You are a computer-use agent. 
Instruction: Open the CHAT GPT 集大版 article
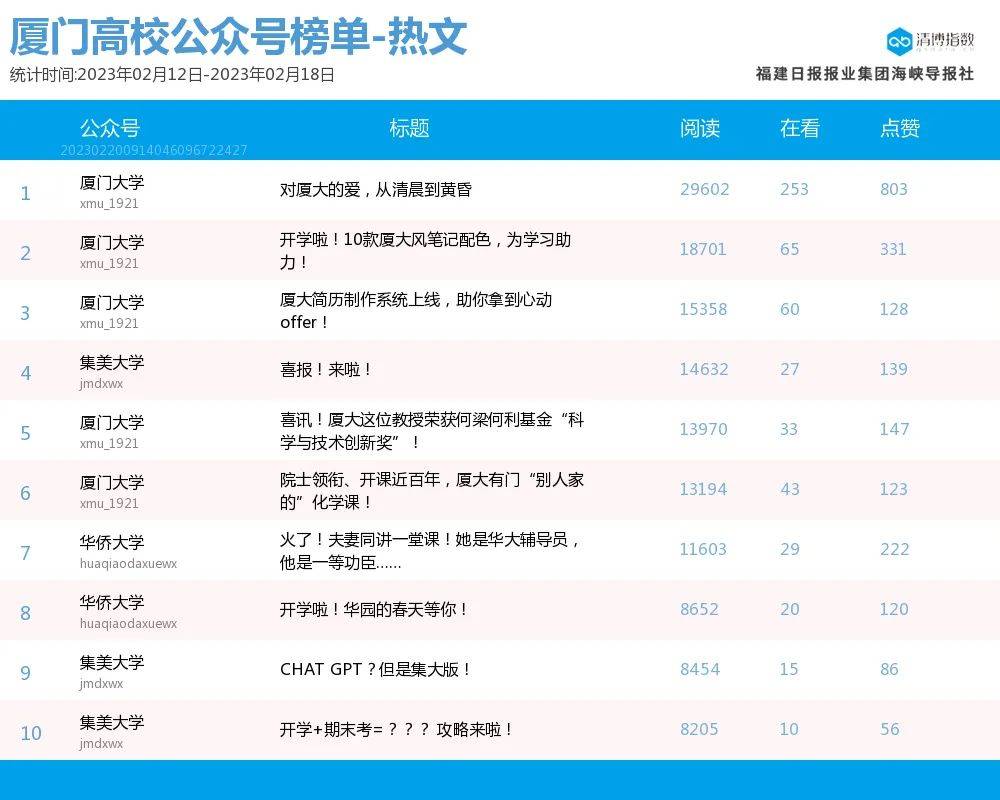375,669
